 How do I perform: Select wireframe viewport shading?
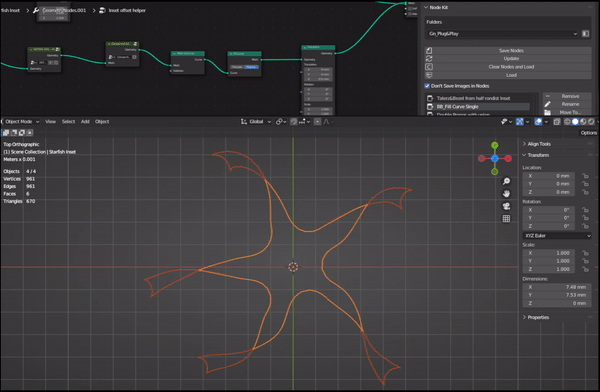click(567, 122)
